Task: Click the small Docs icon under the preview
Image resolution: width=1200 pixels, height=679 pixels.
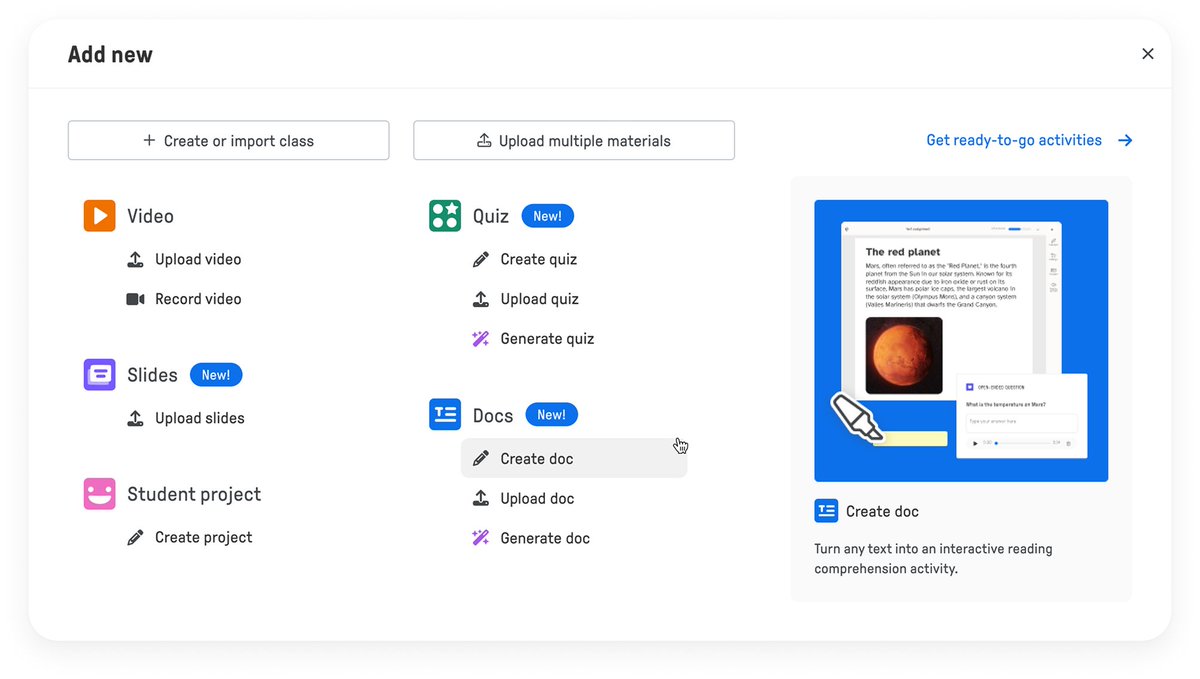Action: [x=826, y=511]
